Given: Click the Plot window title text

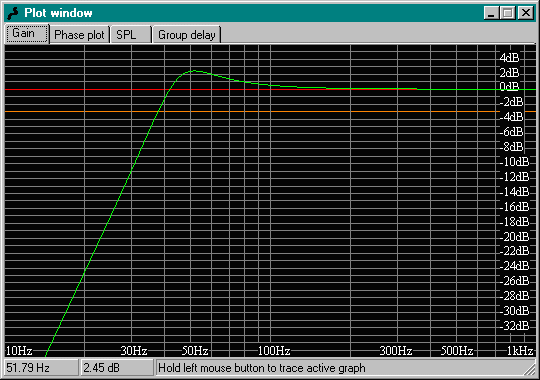Looking at the screenshot, I should click(x=58, y=13).
